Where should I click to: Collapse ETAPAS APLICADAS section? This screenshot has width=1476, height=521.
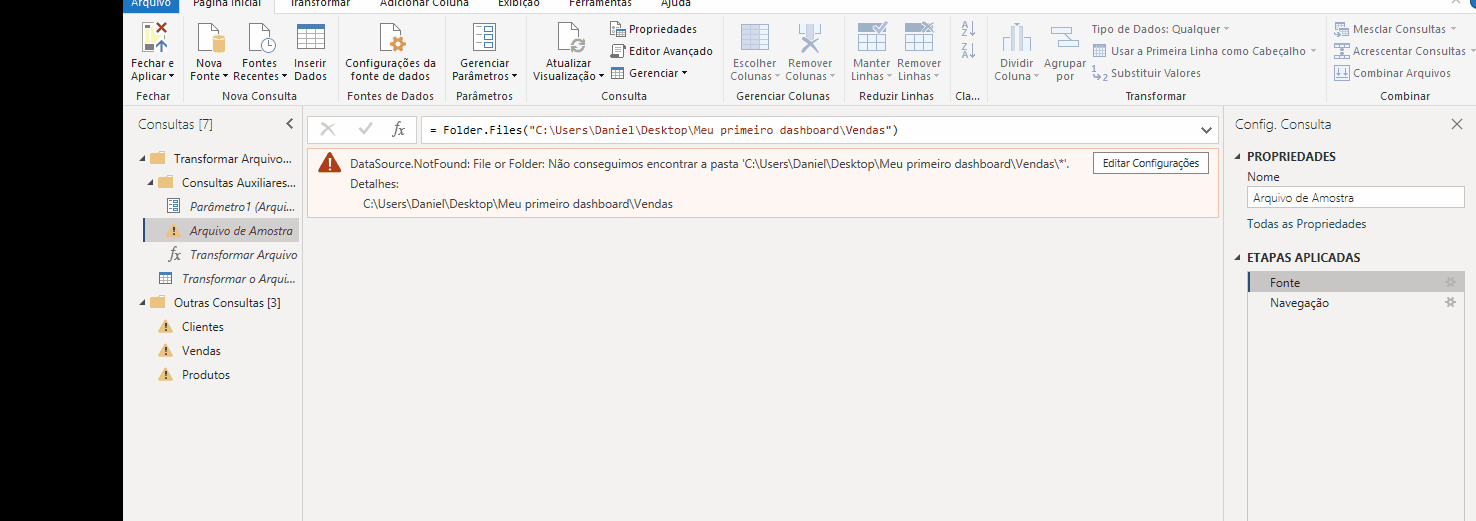[x=1239, y=258]
